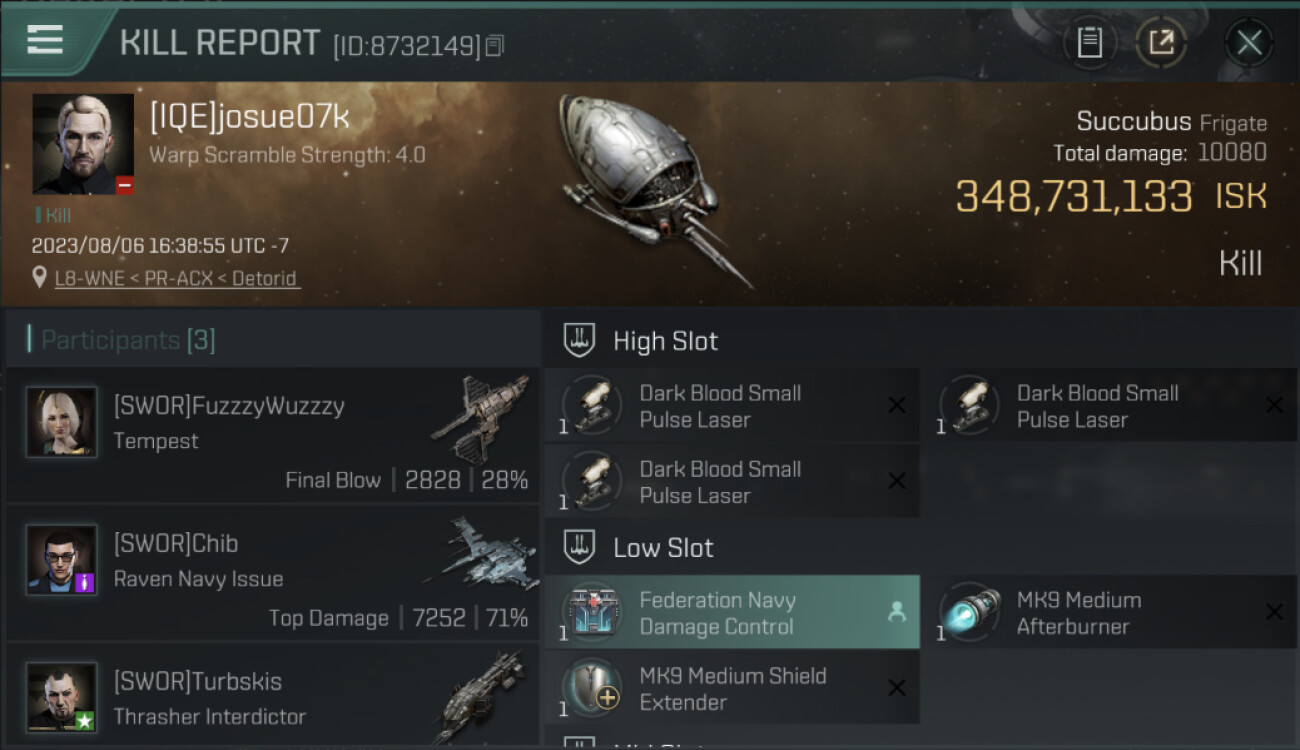Click the clipboard notes icon
The width and height of the screenshot is (1300, 750).
1089,43
